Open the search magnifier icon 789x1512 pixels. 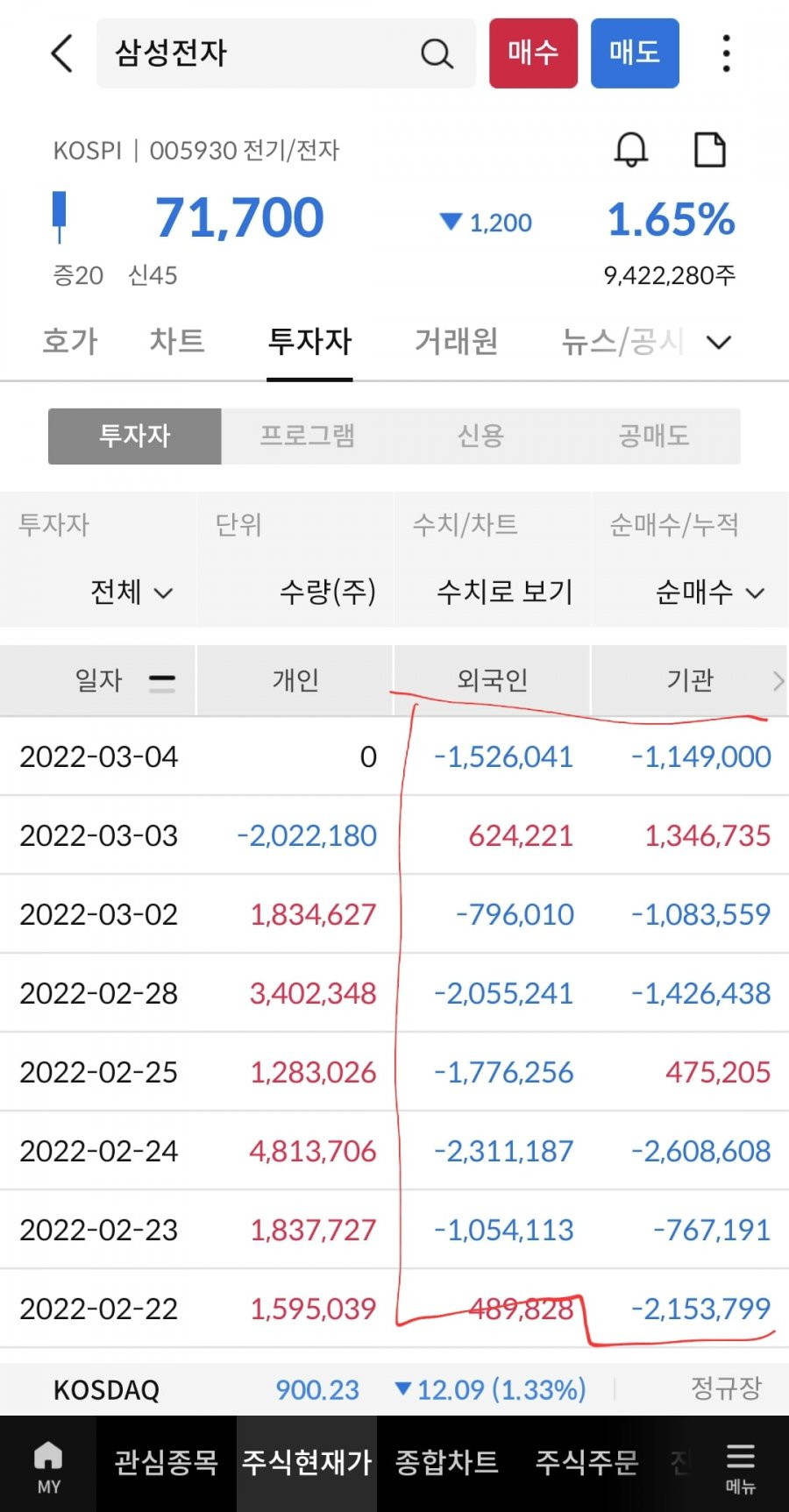437,53
